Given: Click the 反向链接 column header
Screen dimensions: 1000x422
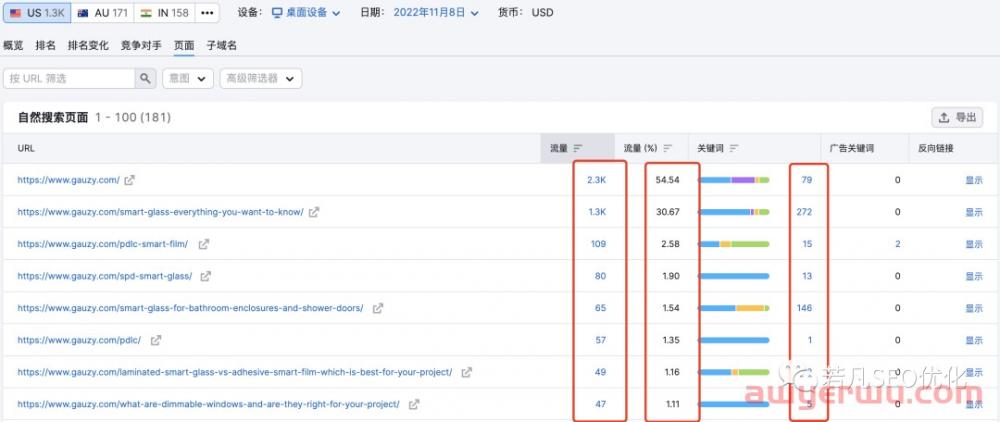Looking at the screenshot, I should [x=936, y=148].
